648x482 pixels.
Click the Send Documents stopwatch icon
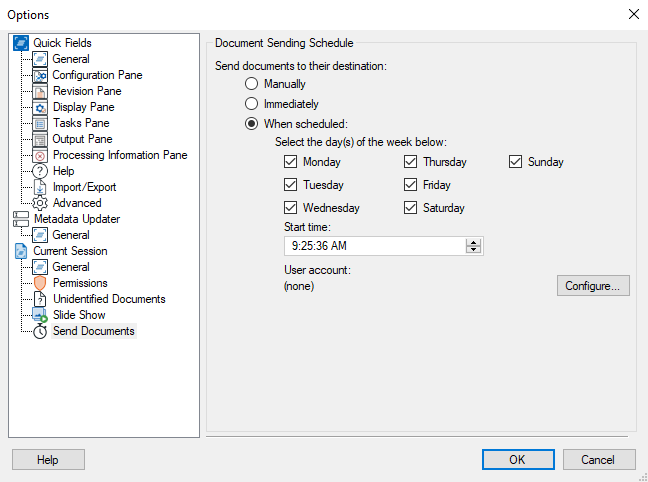click(40, 331)
